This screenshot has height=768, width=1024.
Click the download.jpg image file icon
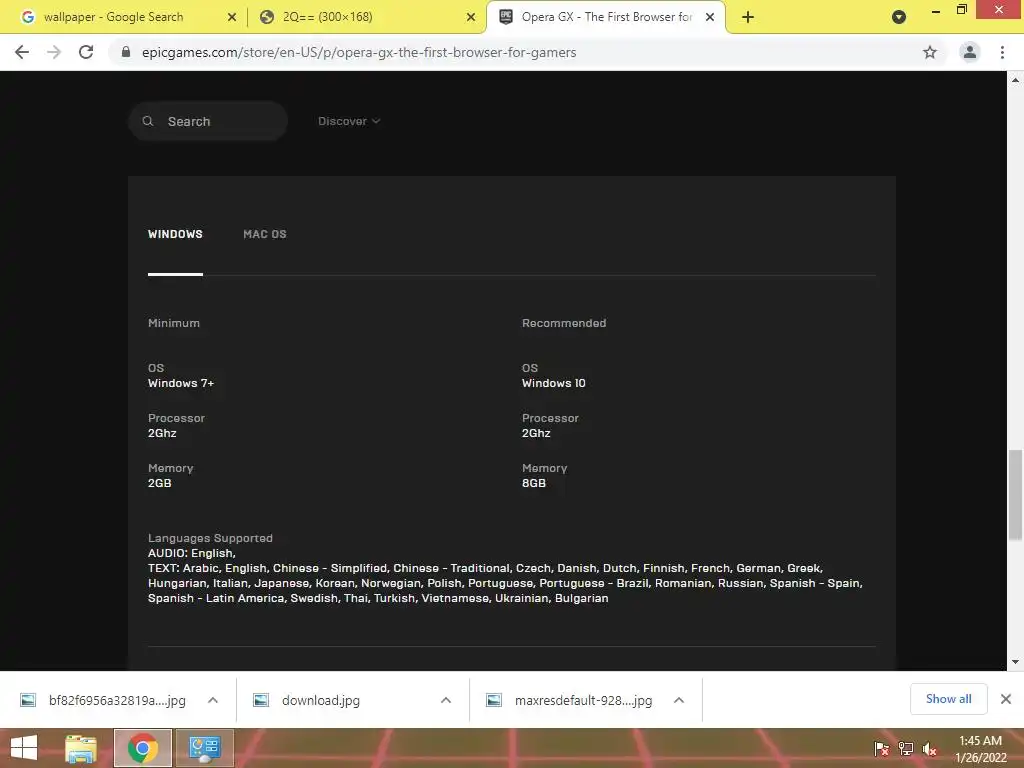click(261, 700)
